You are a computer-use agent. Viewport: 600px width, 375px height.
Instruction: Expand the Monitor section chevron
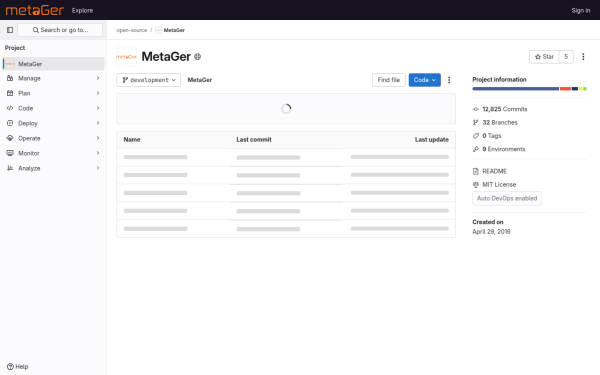coord(98,153)
